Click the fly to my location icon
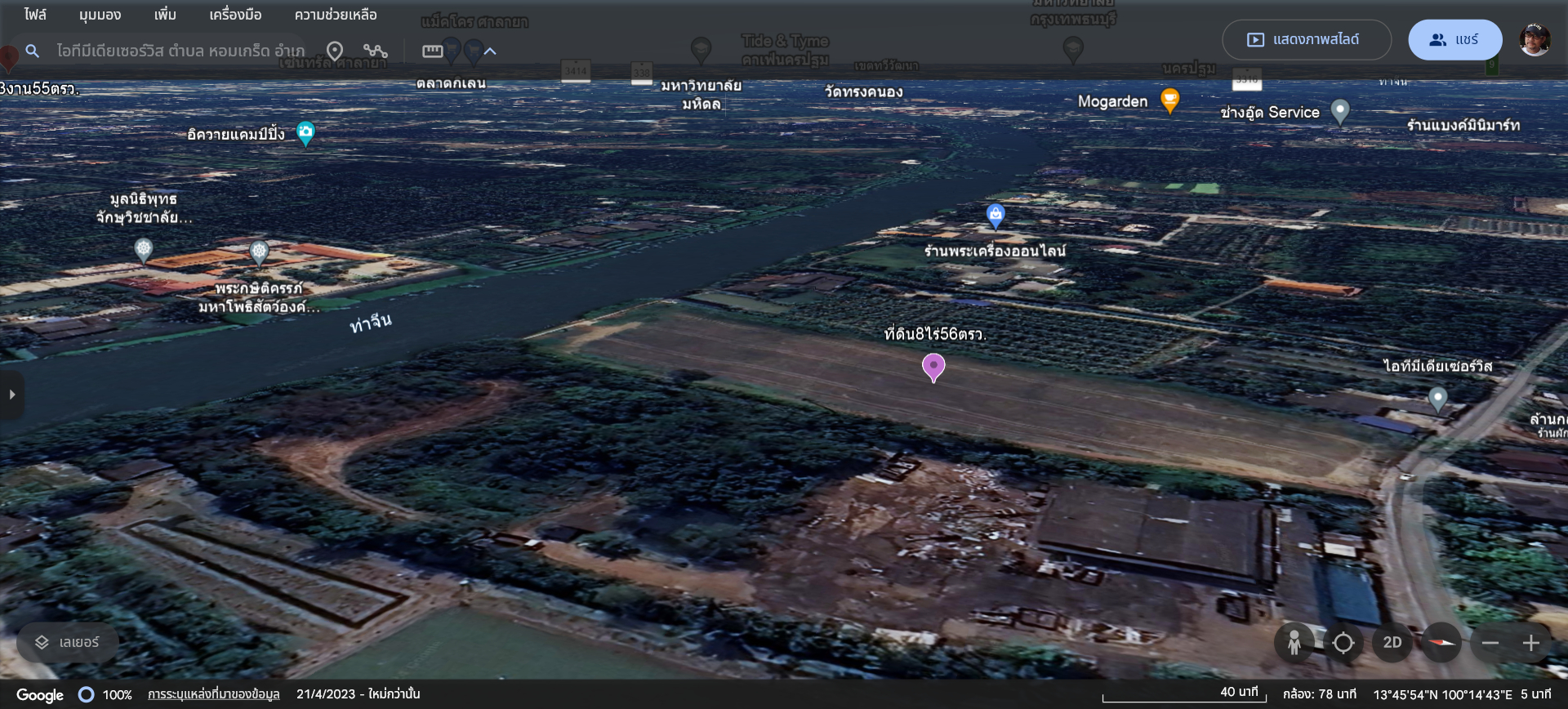 click(1343, 643)
